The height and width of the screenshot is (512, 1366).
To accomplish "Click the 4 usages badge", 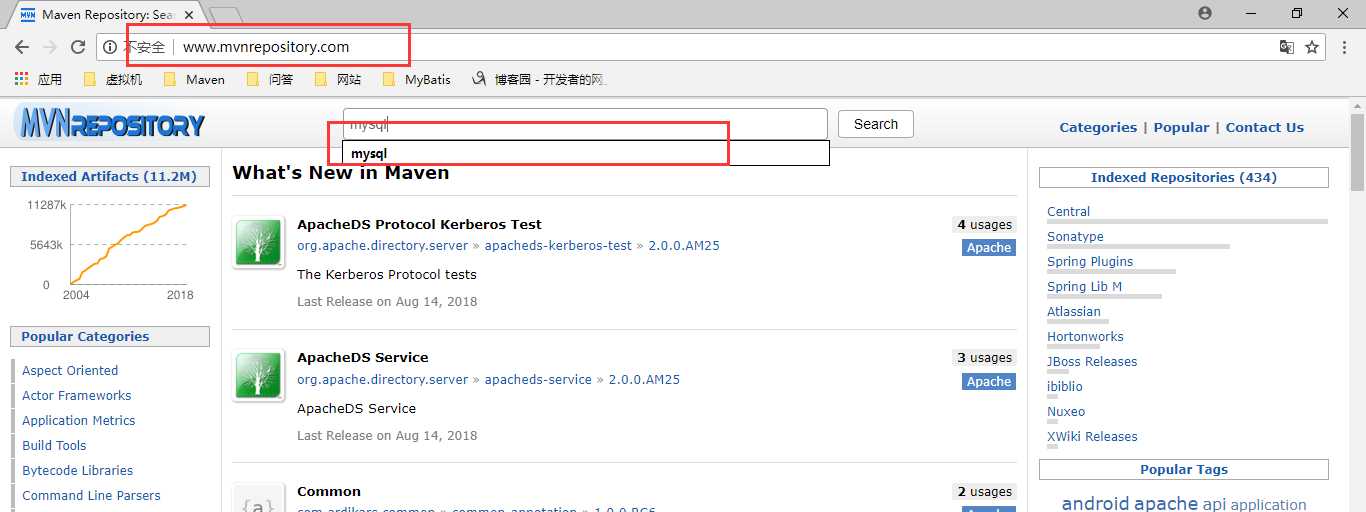I will (x=985, y=225).
